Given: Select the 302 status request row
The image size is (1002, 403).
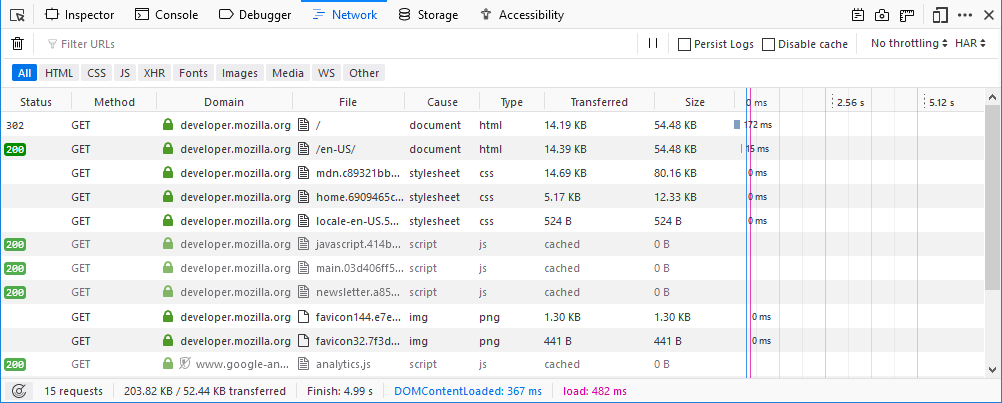Looking at the screenshot, I should (x=492, y=125).
